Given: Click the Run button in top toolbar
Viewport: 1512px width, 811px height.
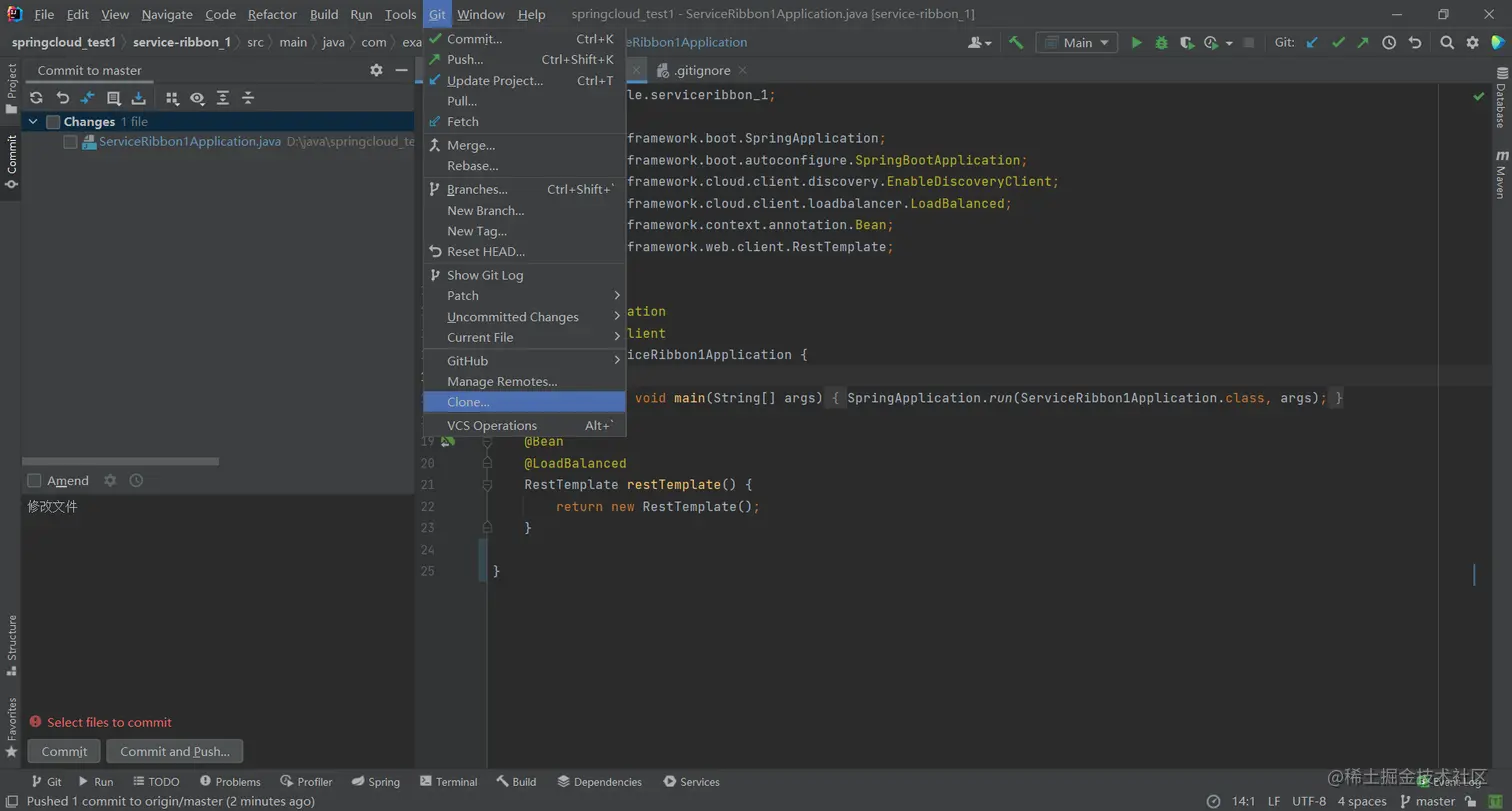Looking at the screenshot, I should click(x=1136, y=43).
